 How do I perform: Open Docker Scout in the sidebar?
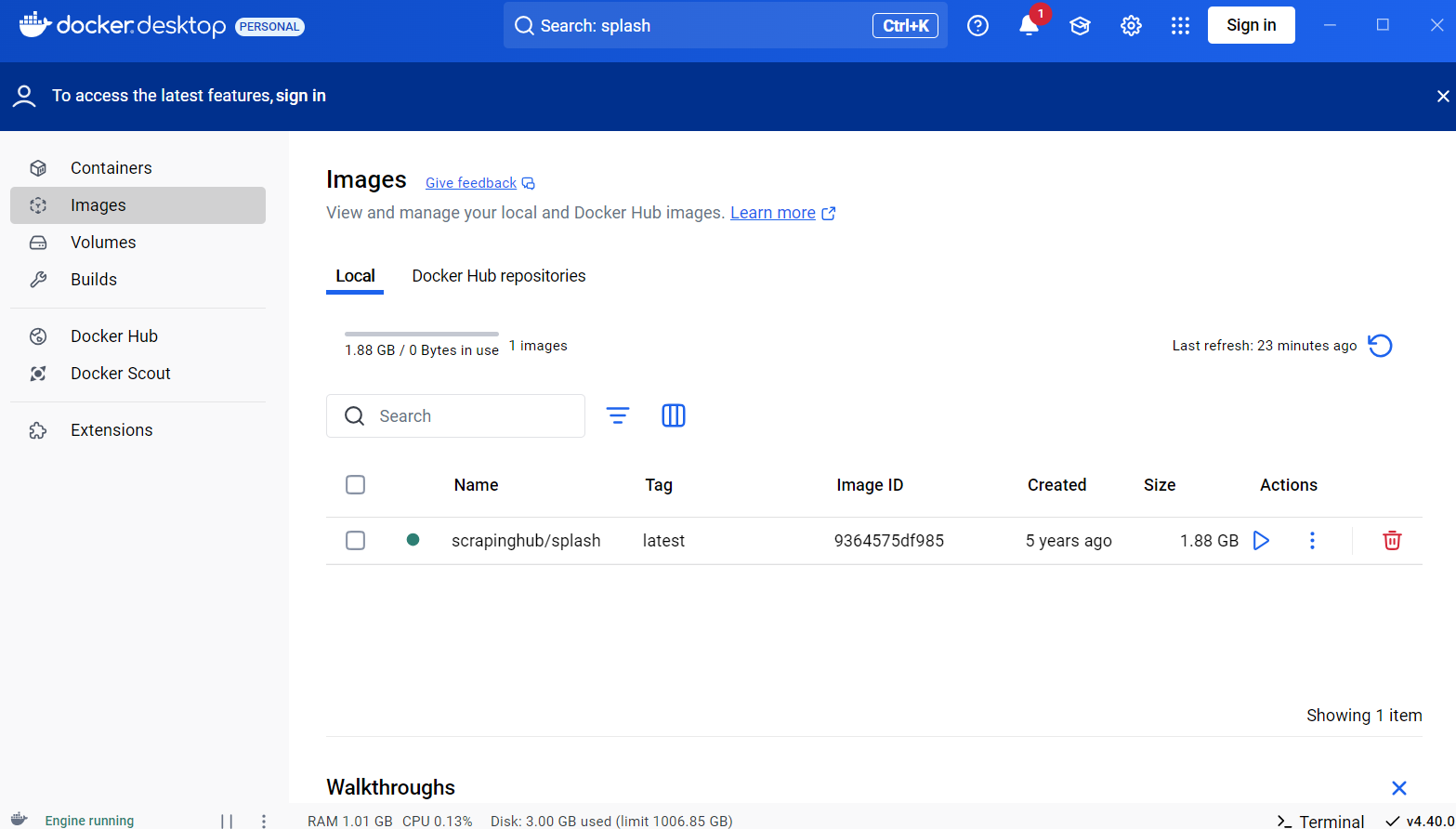[x=138, y=374]
